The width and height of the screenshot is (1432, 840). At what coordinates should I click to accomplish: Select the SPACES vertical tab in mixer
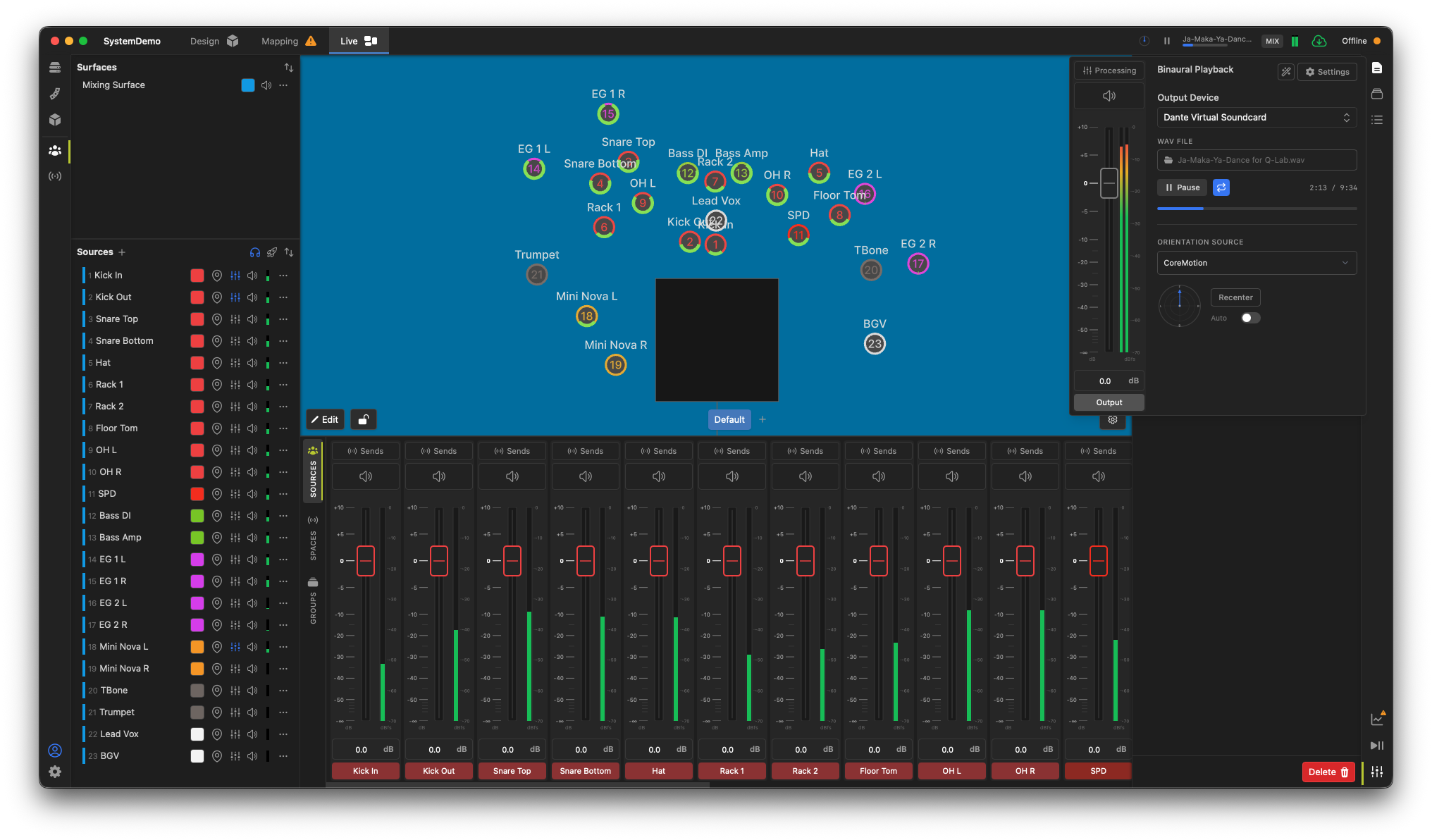tap(313, 538)
